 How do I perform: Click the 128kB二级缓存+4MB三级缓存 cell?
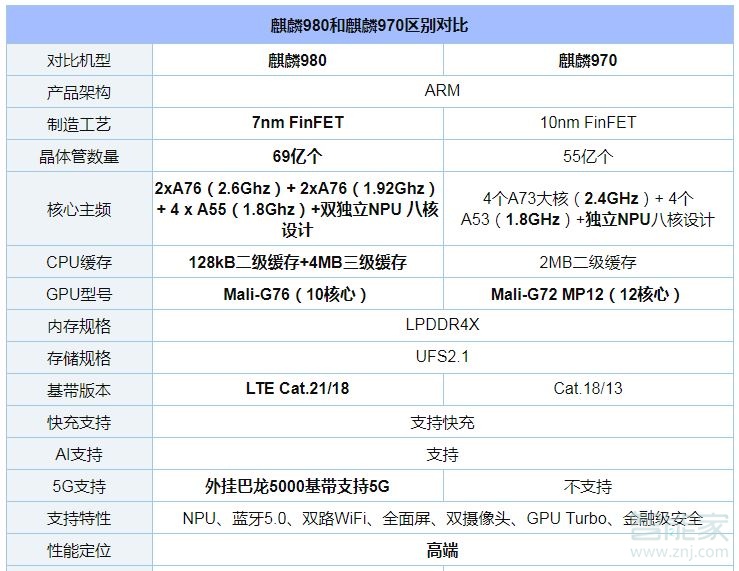(x=297, y=262)
